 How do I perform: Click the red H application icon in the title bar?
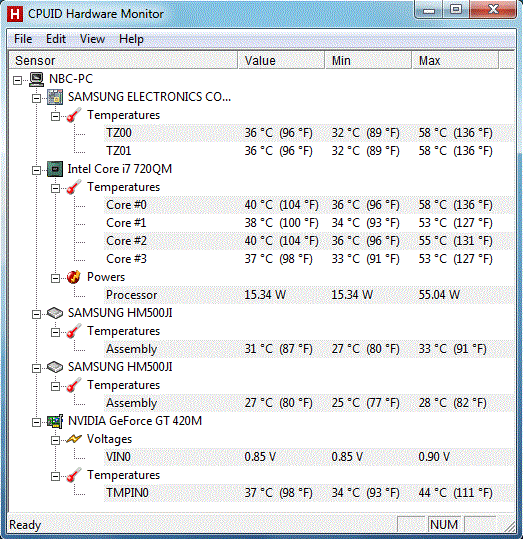click(x=15, y=14)
